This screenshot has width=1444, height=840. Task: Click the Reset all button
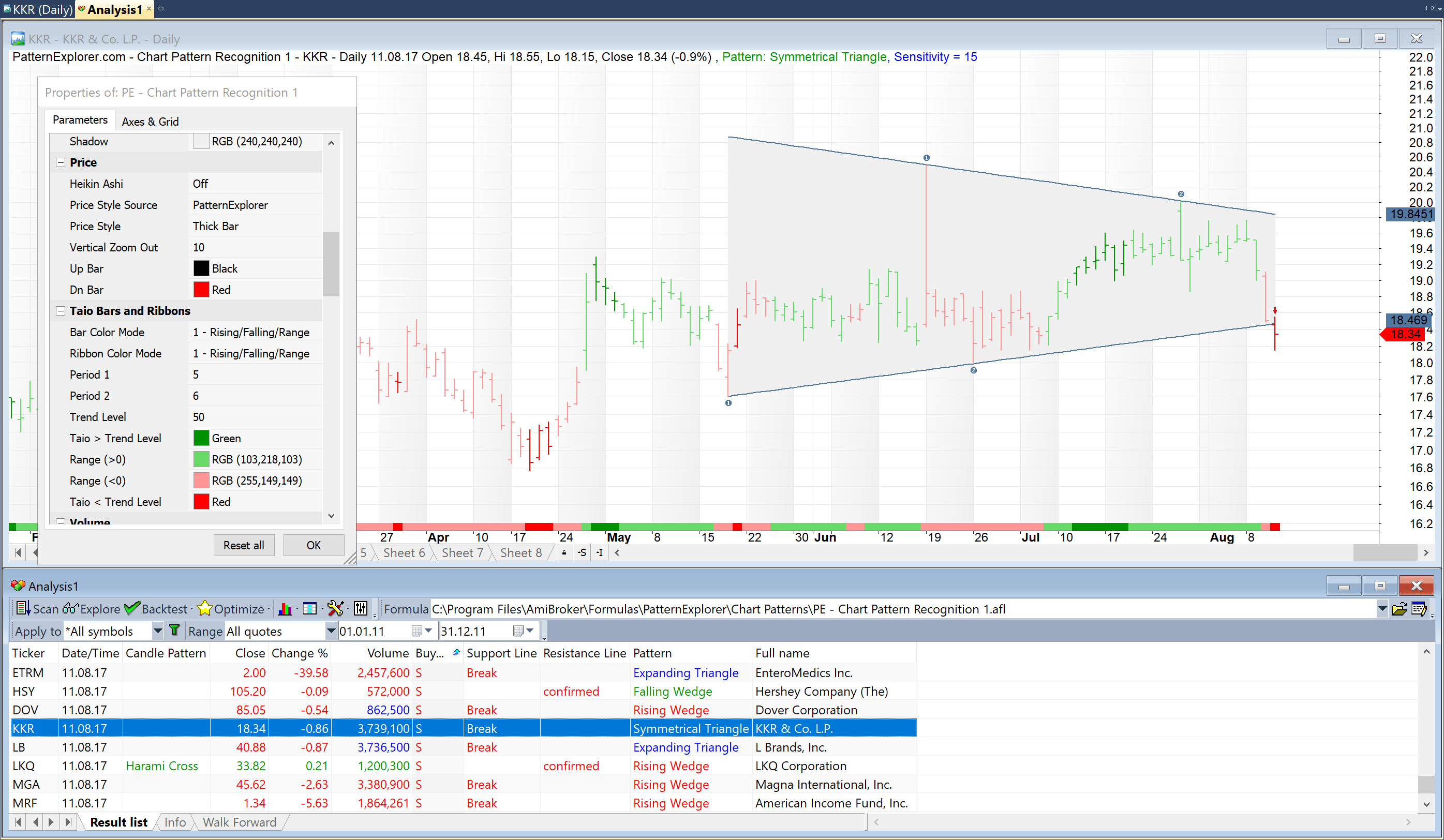pos(244,545)
